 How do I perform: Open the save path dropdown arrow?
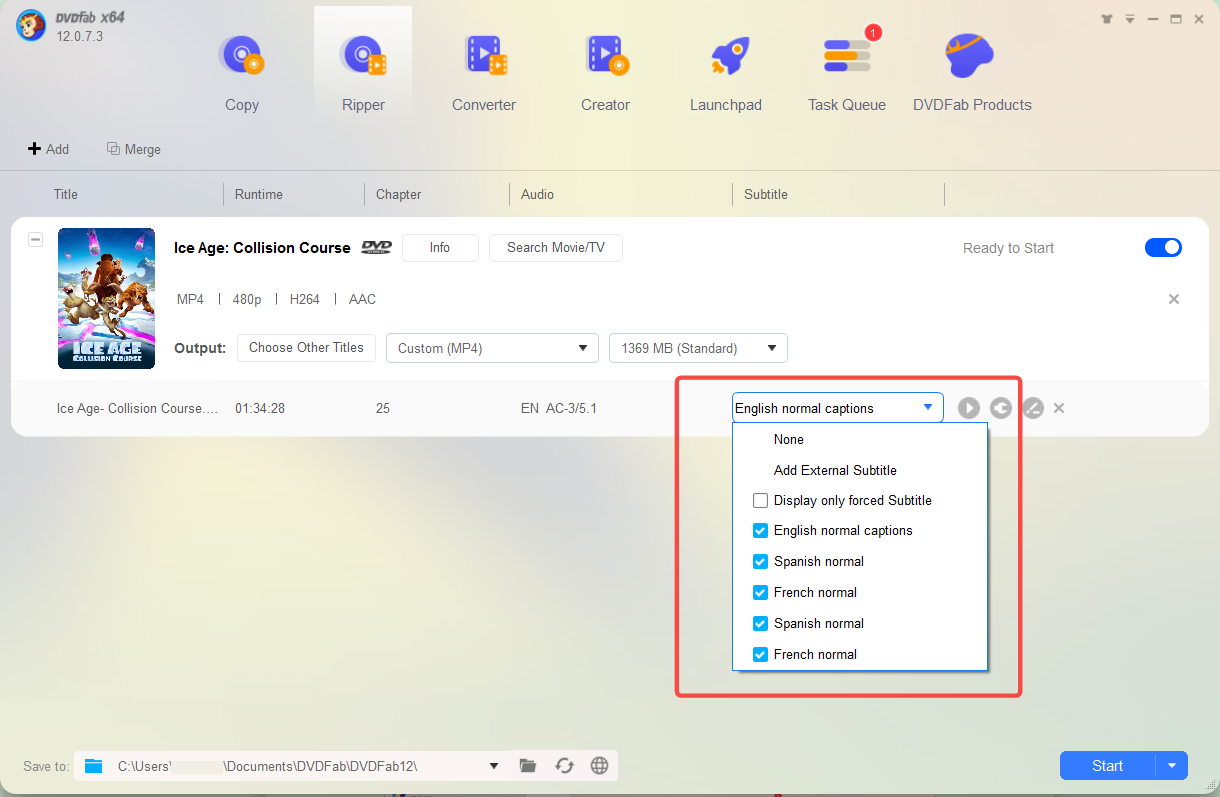pyautogui.click(x=494, y=766)
